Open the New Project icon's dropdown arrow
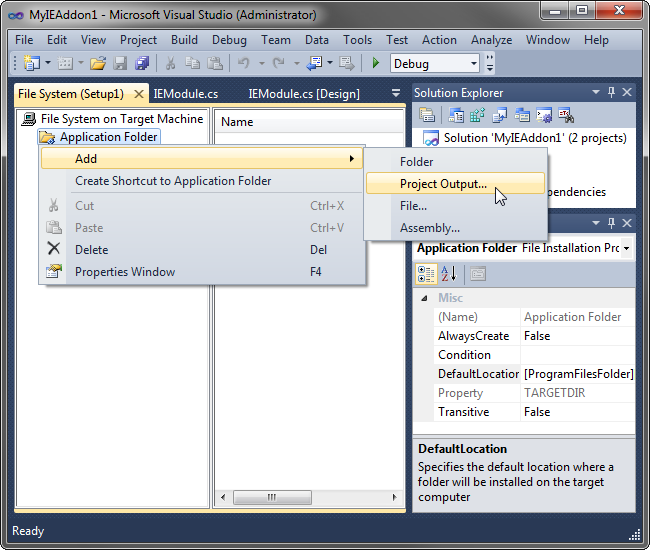 click(48, 63)
